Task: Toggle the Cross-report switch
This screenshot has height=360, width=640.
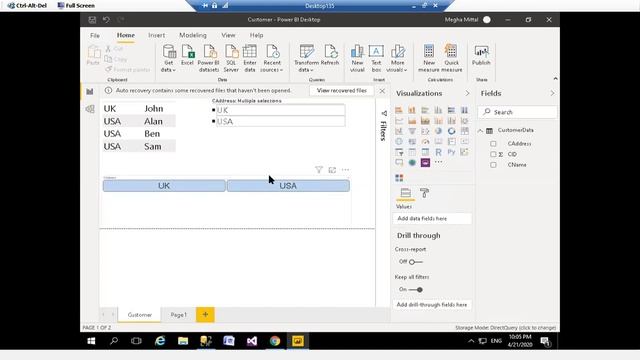Action: [416, 262]
